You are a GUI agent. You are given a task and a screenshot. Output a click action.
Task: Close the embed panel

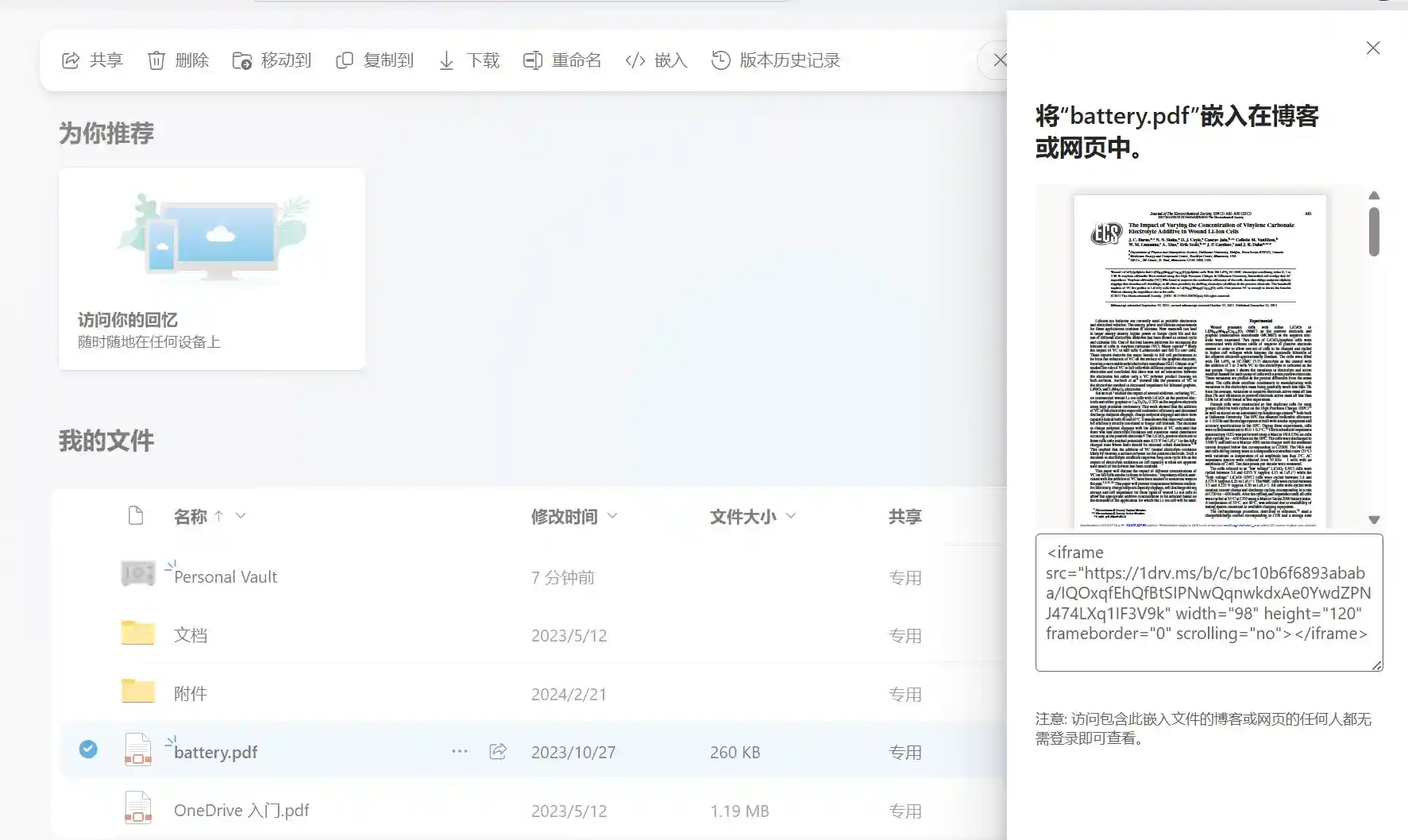coord(1373,48)
